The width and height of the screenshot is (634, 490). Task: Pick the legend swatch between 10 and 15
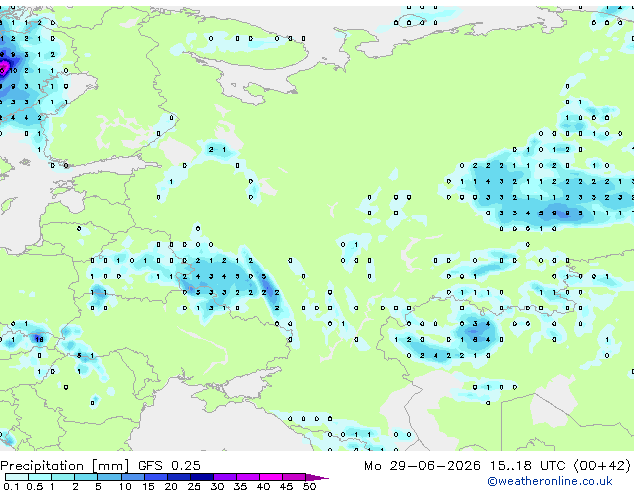[132, 477]
